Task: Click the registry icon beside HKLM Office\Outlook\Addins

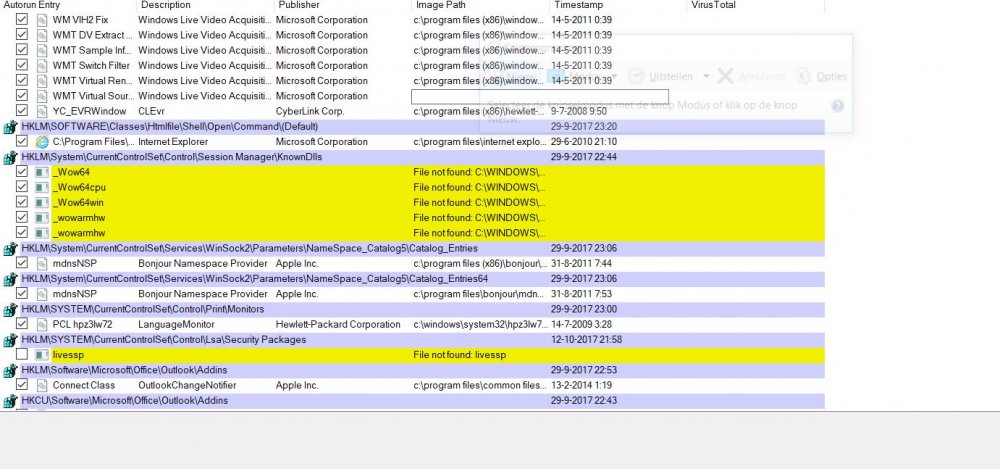Action: (10, 371)
